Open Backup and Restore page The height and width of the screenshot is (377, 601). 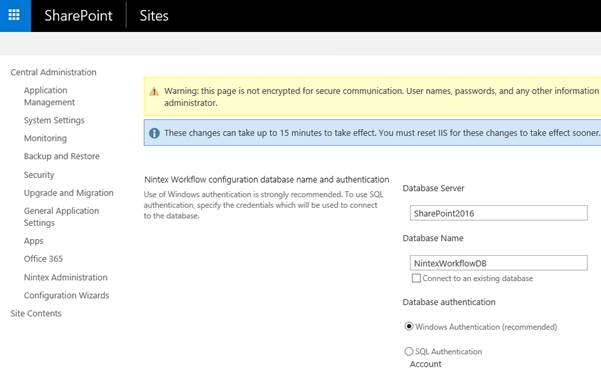[x=62, y=156]
